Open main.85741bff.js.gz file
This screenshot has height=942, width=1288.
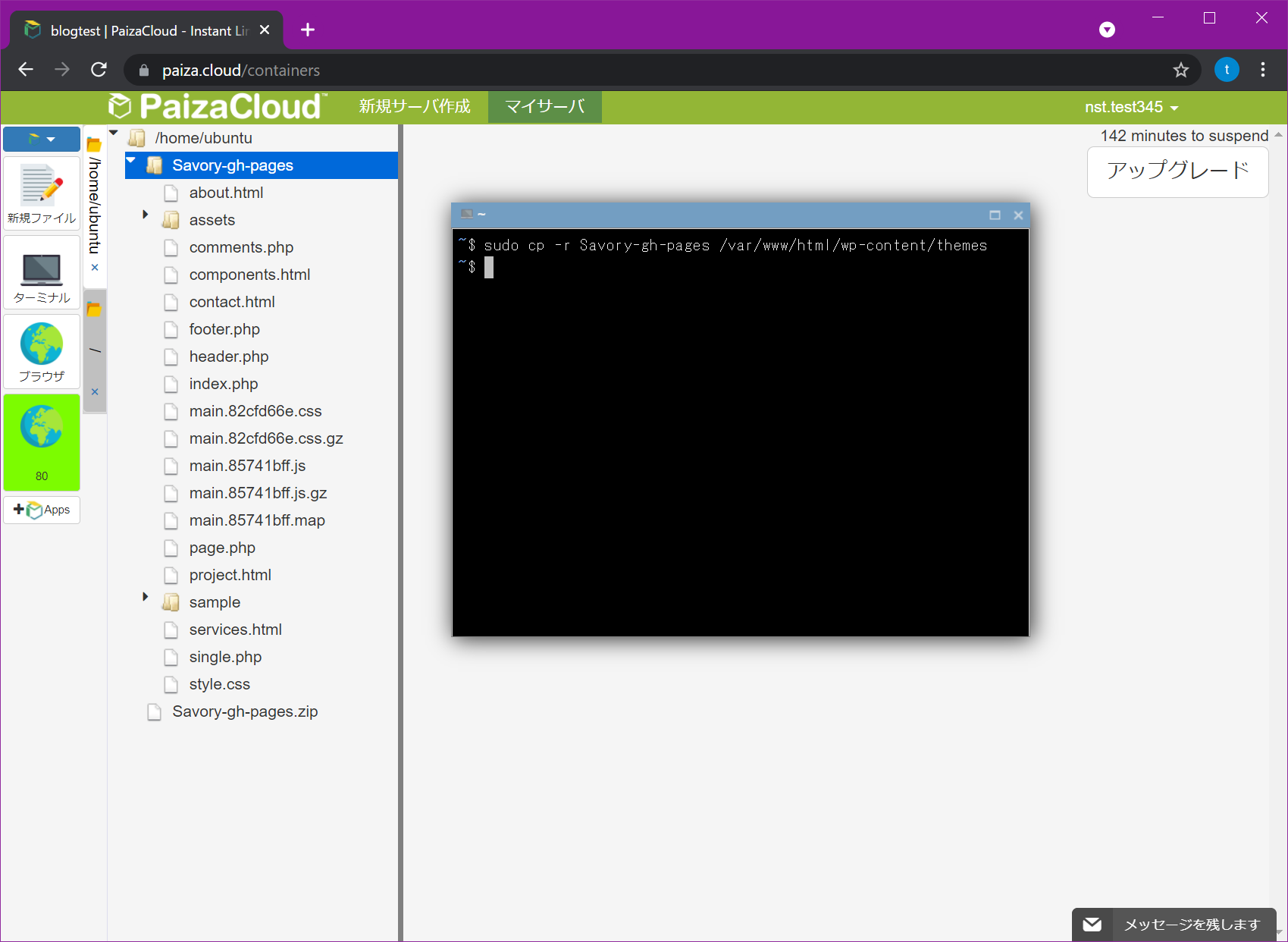tap(258, 493)
